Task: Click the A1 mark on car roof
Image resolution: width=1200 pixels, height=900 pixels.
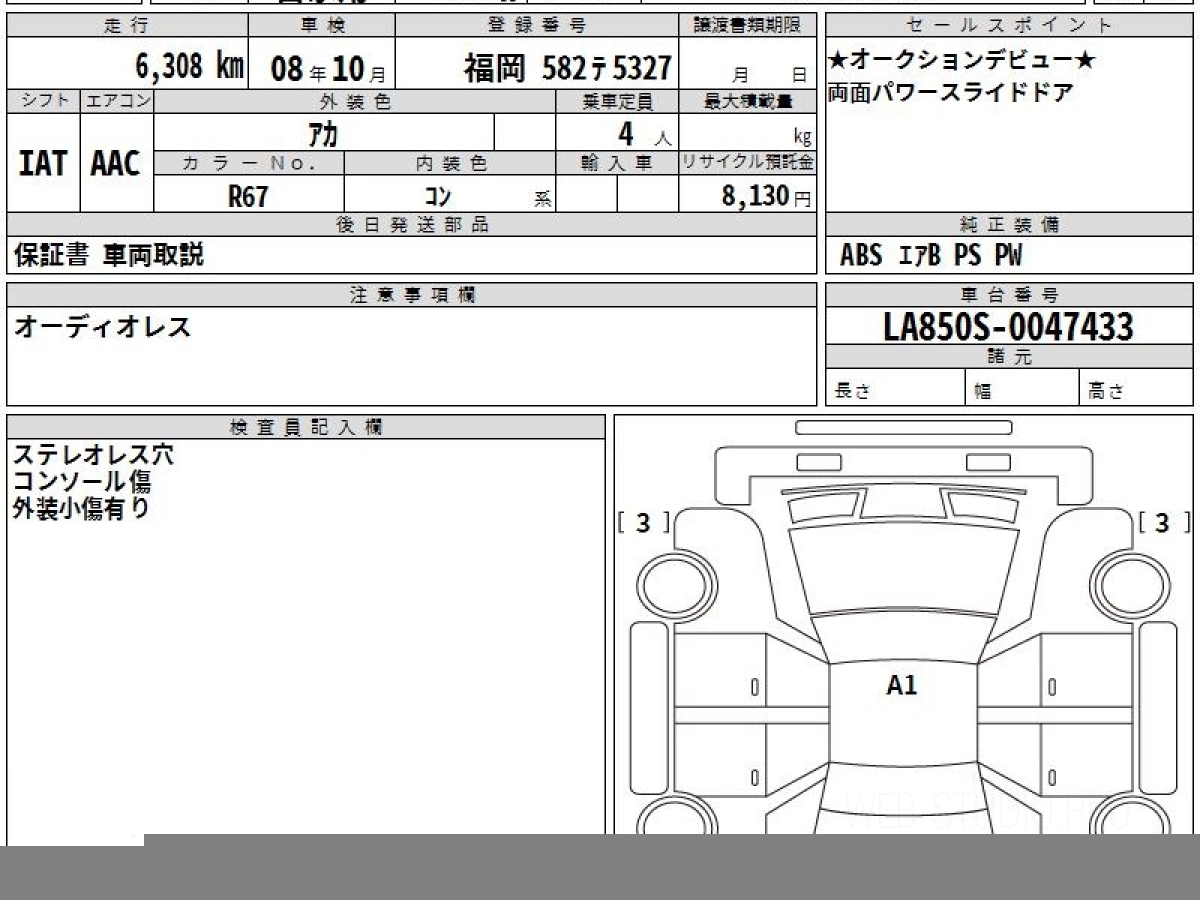Action: pyautogui.click(x=901, y=685)
